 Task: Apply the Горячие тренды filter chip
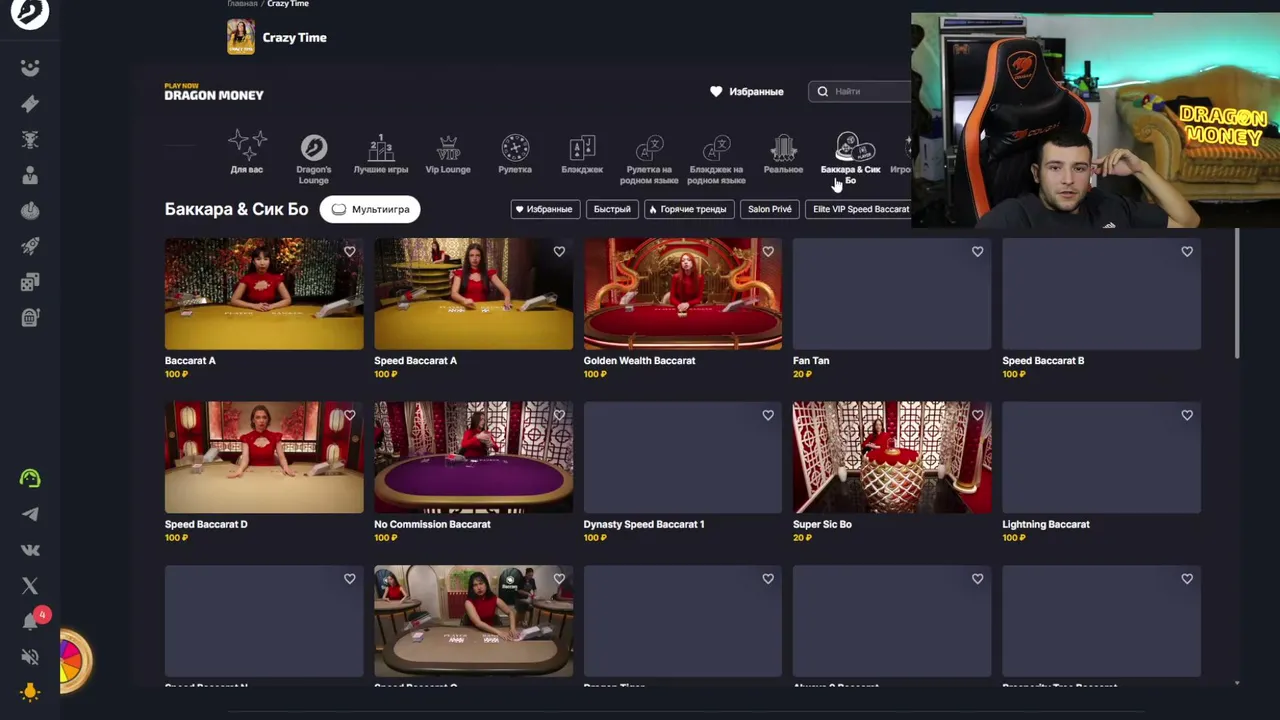click(688, 209)
